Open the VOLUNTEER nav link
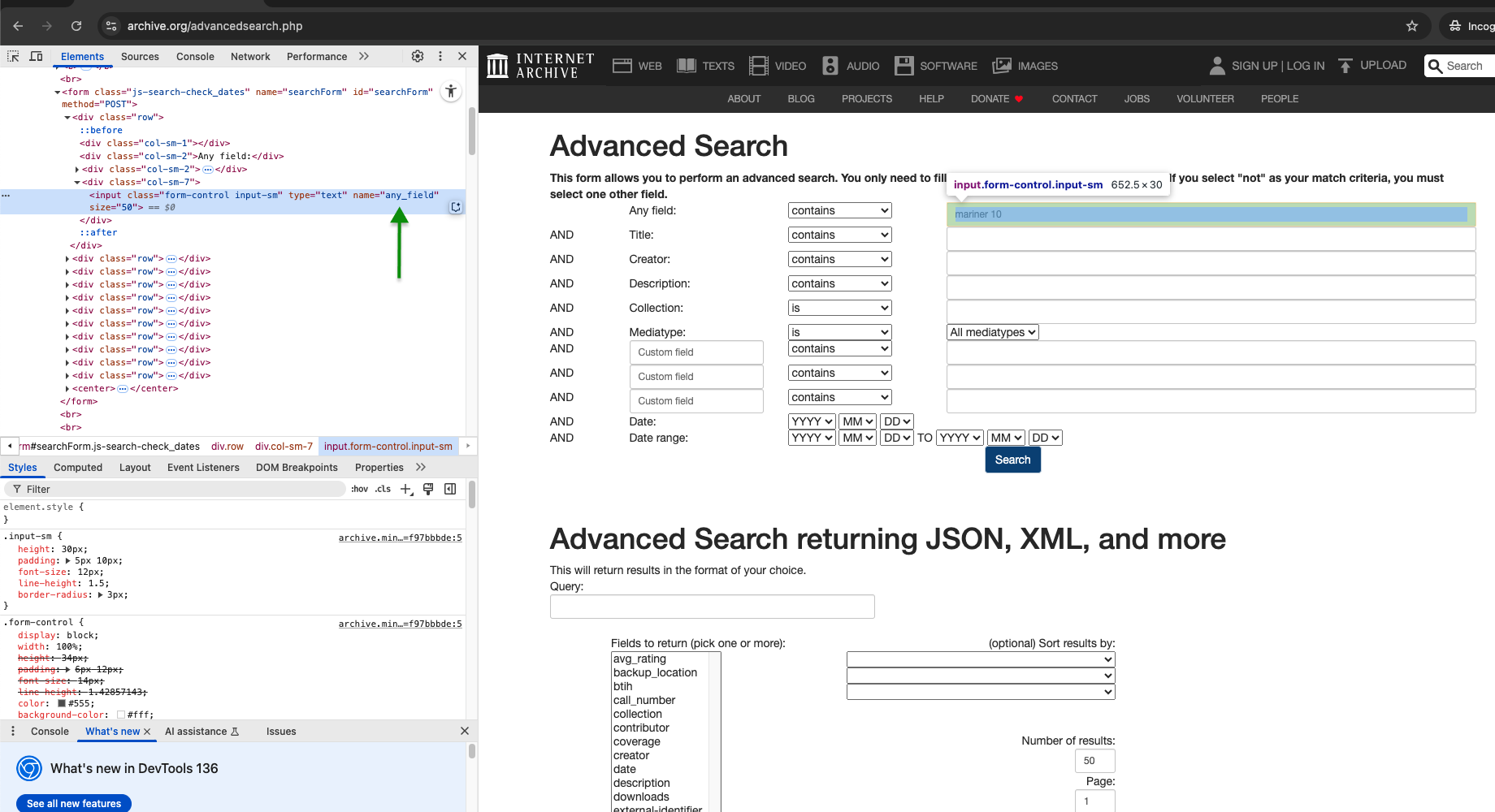1495x812 pixels. 1205,98
